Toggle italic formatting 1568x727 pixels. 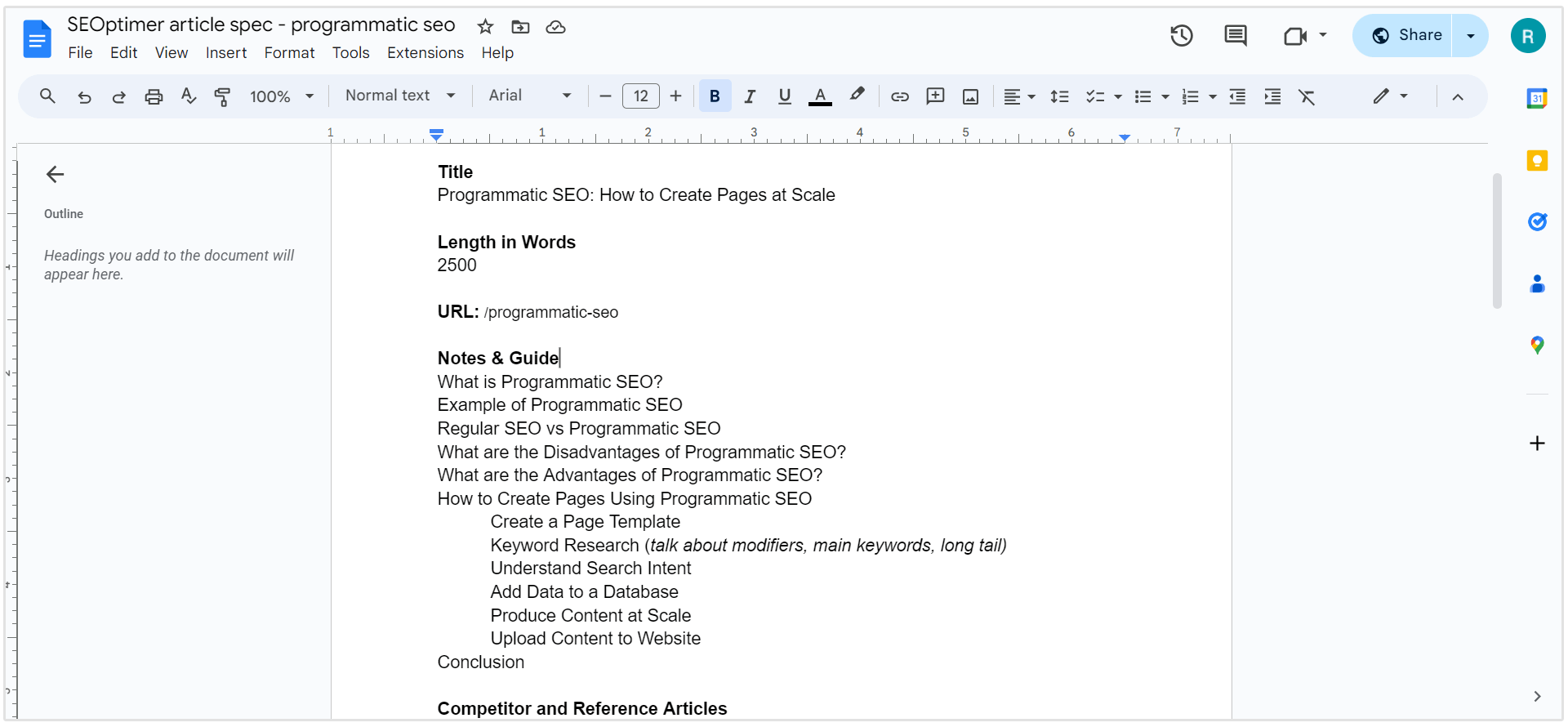click(x=750, y=96)
